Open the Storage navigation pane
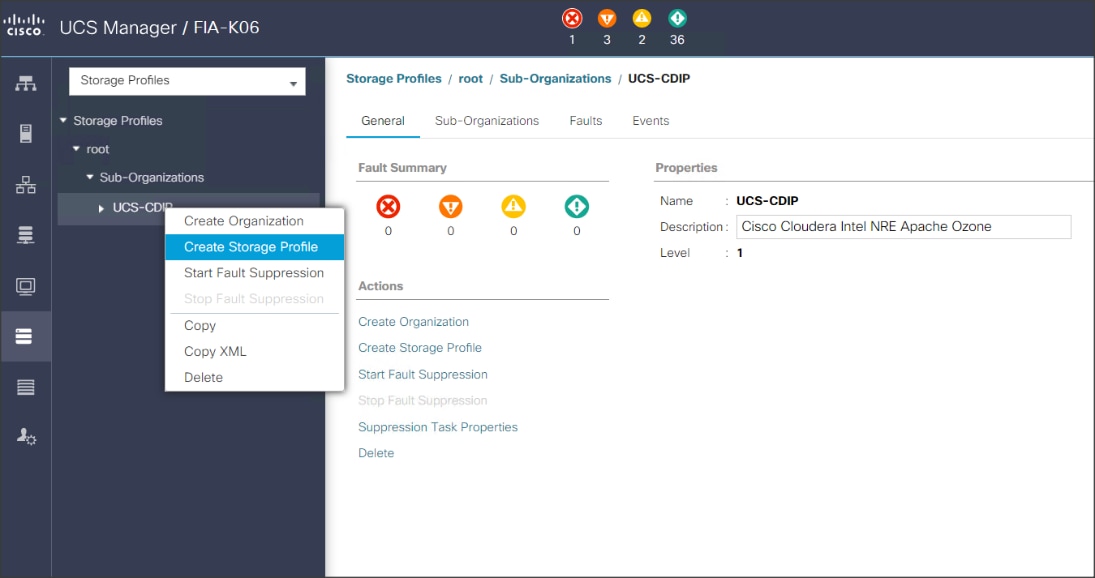Screen dimensions: 1095x578 26,336
